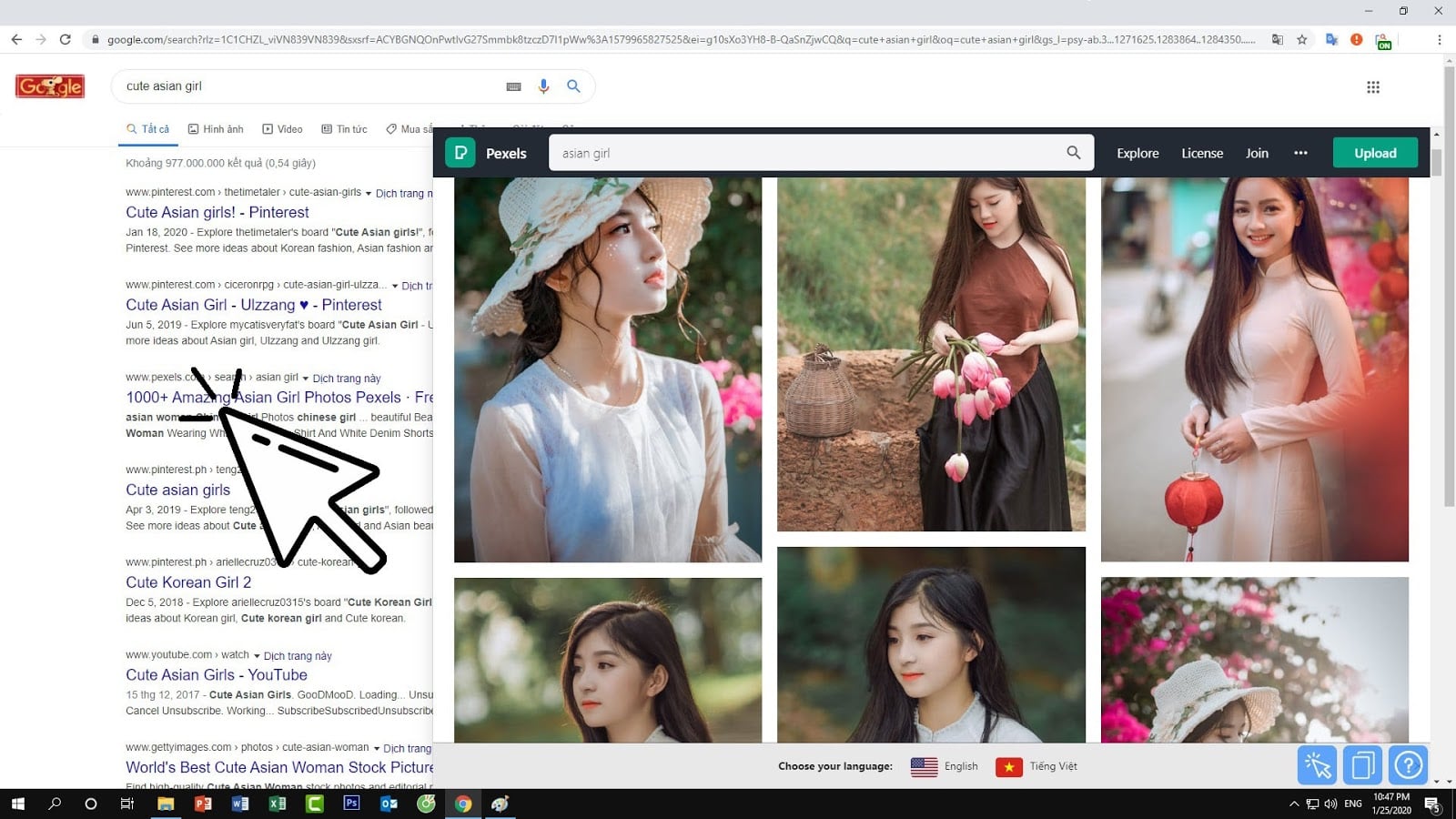Choose English language with US flag
The image size is (1456, 819).
[945, 766]
